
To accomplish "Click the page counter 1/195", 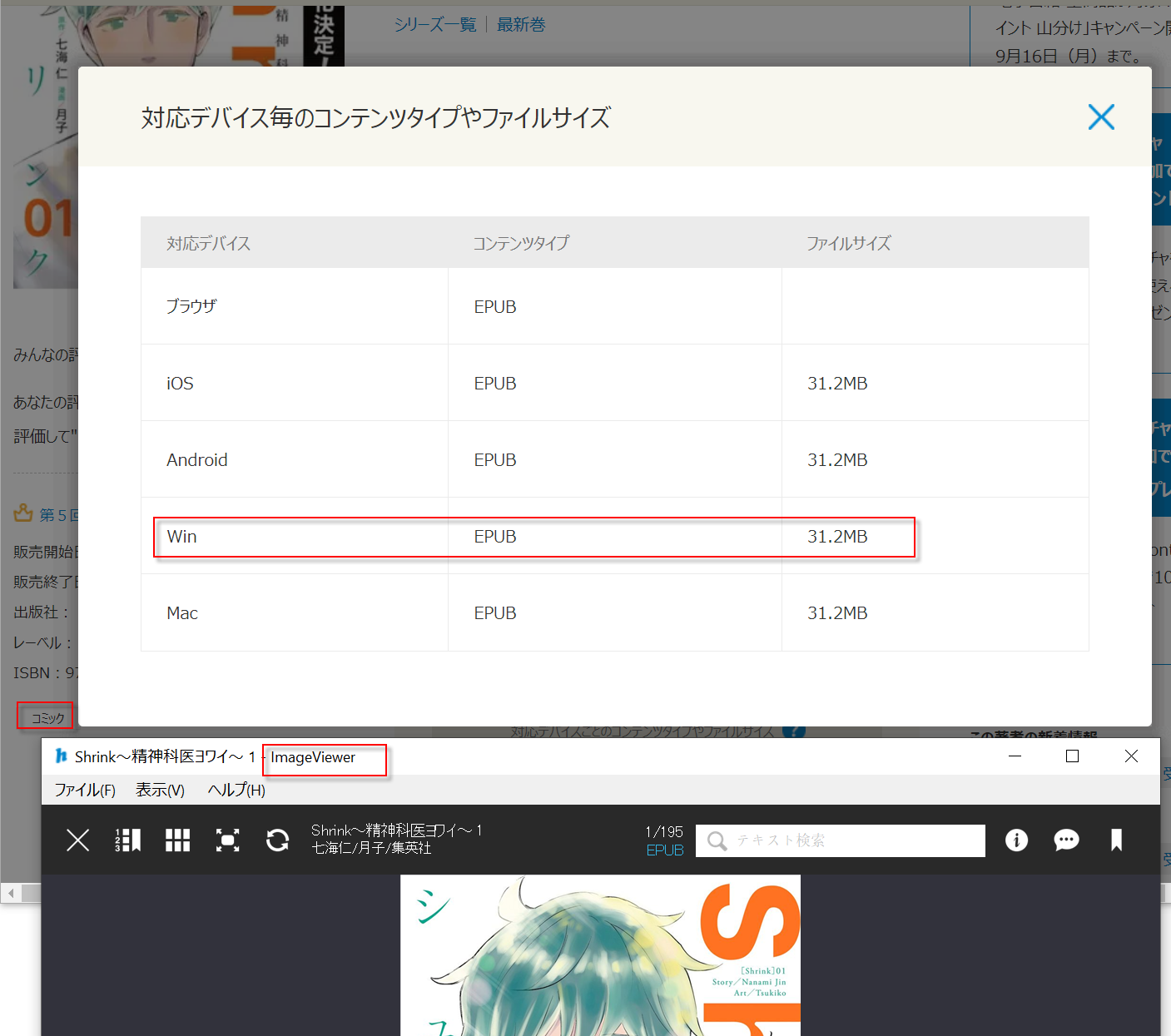I will pyautogui.click(x=664, y=831).
